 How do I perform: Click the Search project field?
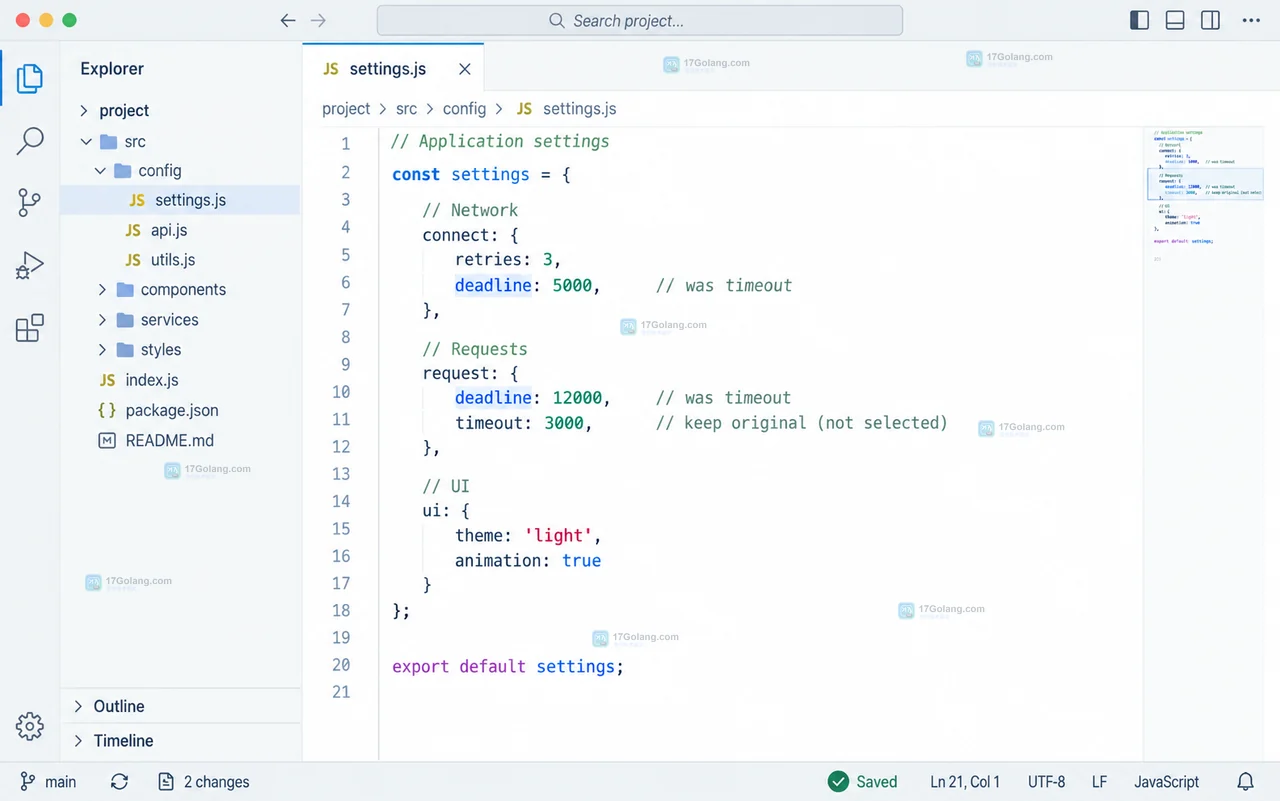tap(640, 20)
